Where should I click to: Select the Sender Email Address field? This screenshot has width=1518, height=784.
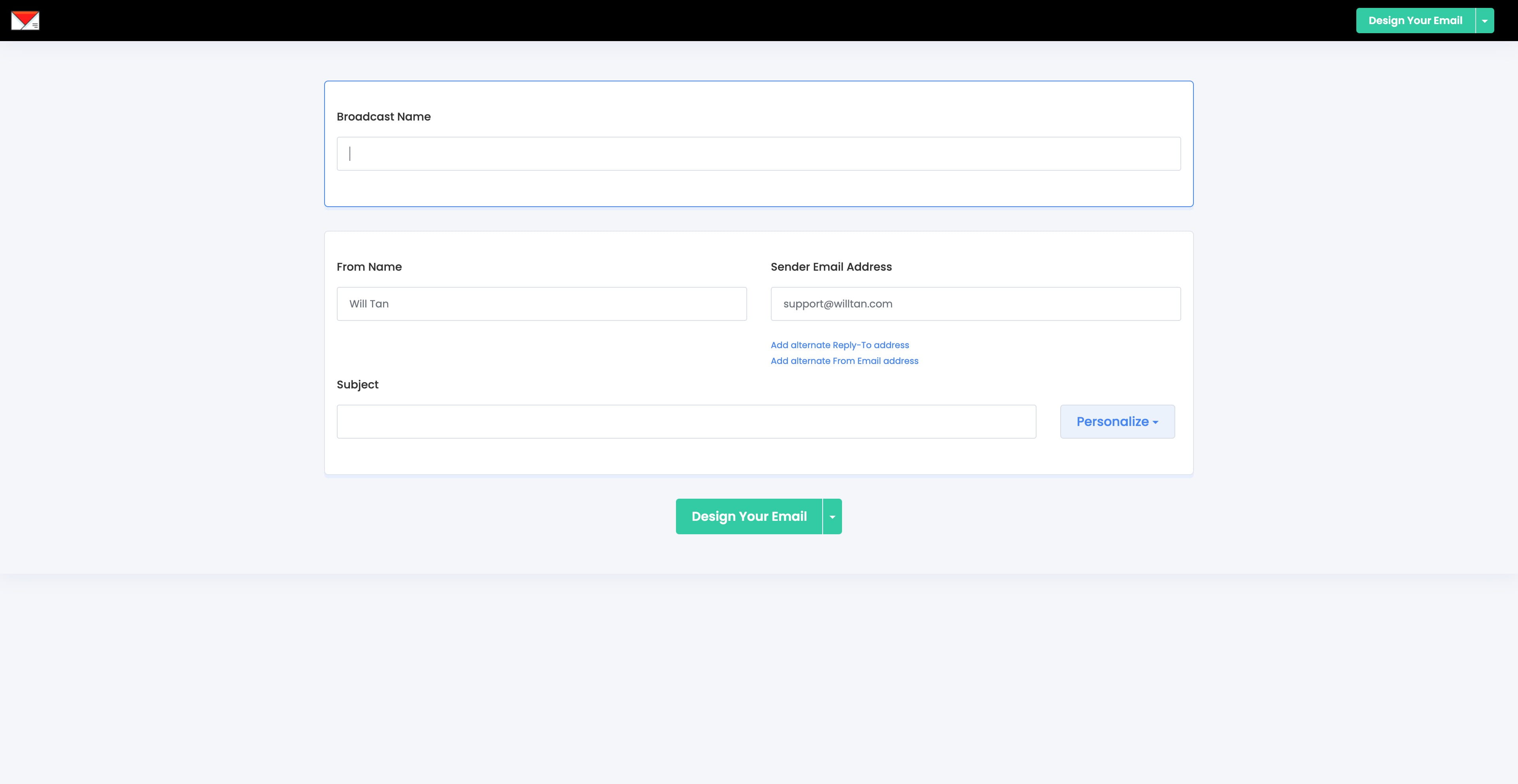click(975, 304)
